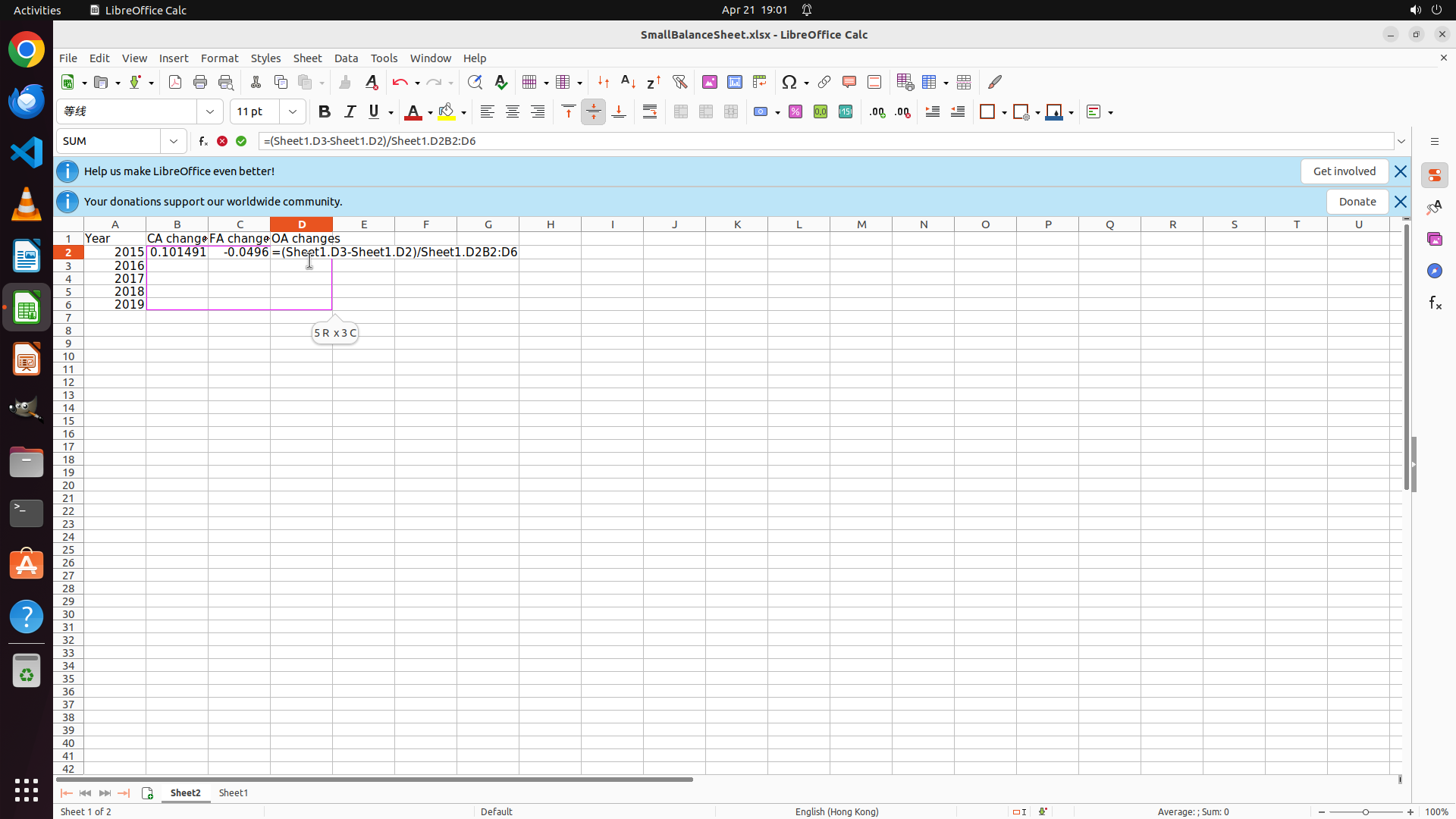The height and width of the screenshot is (819, 1456).
Task: Open the sidebar Functions panel icon
Action: click(x=1434, y=303)
